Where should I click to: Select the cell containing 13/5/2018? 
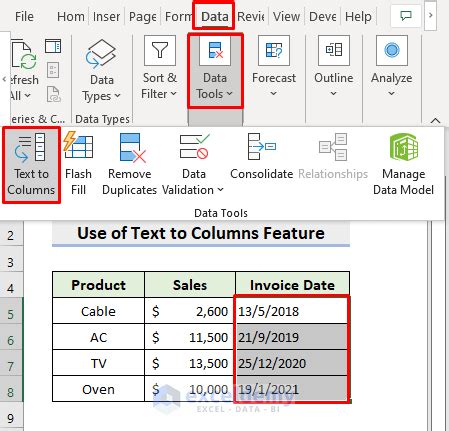tap(292, 311)
